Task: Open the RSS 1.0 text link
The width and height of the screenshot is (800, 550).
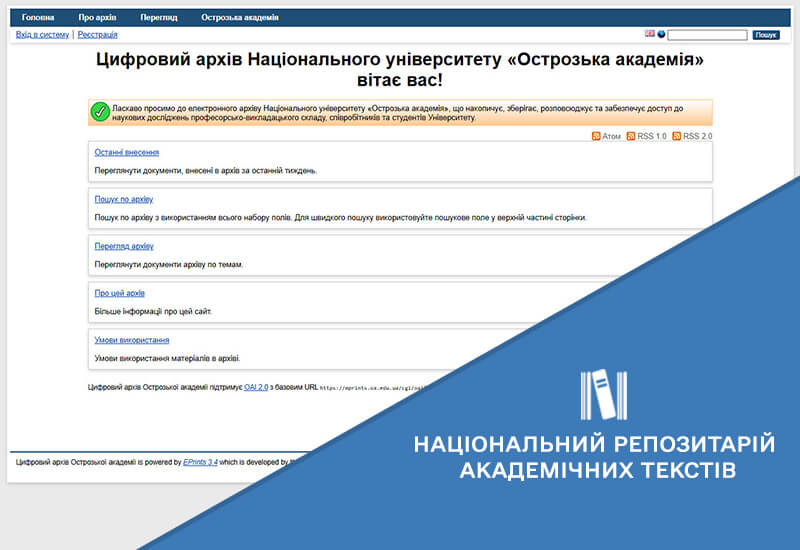Action: 652,136
